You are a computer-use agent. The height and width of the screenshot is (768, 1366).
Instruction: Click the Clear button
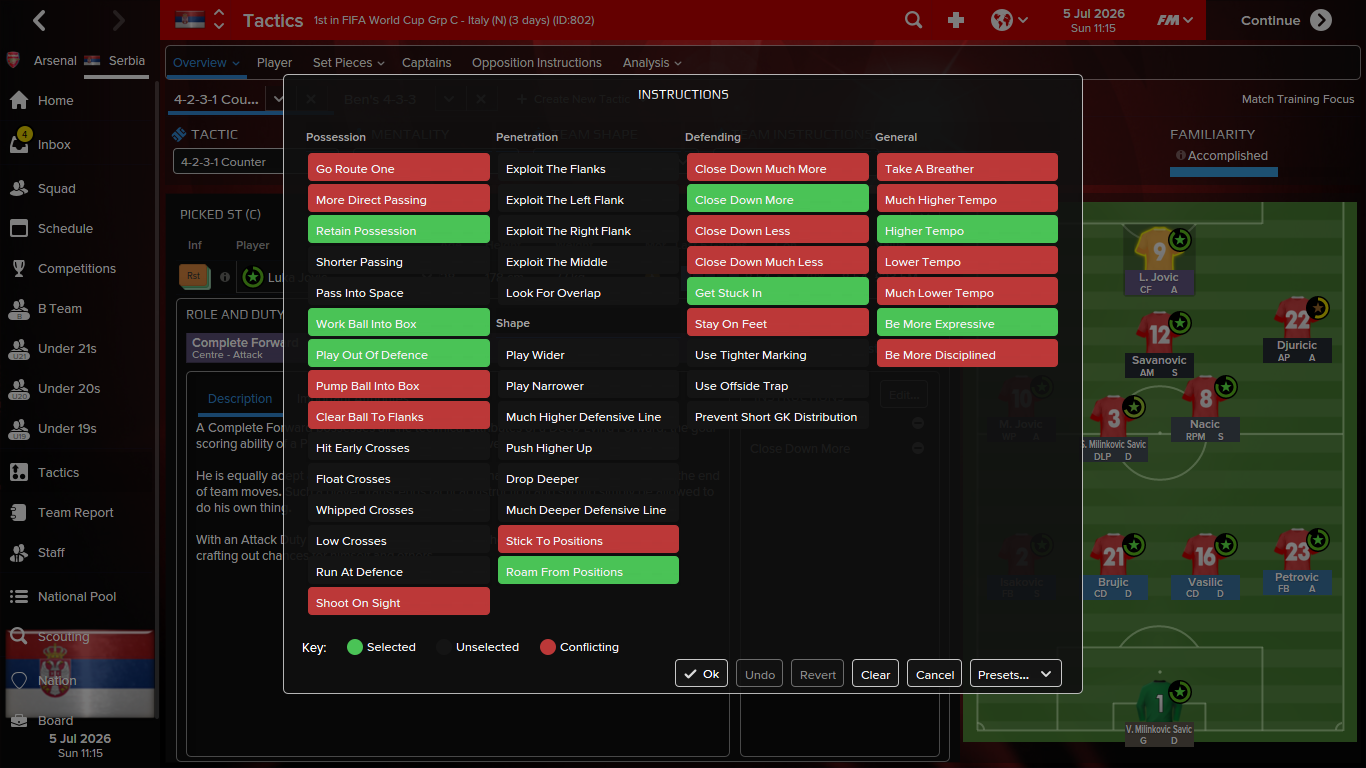point(875,674)
